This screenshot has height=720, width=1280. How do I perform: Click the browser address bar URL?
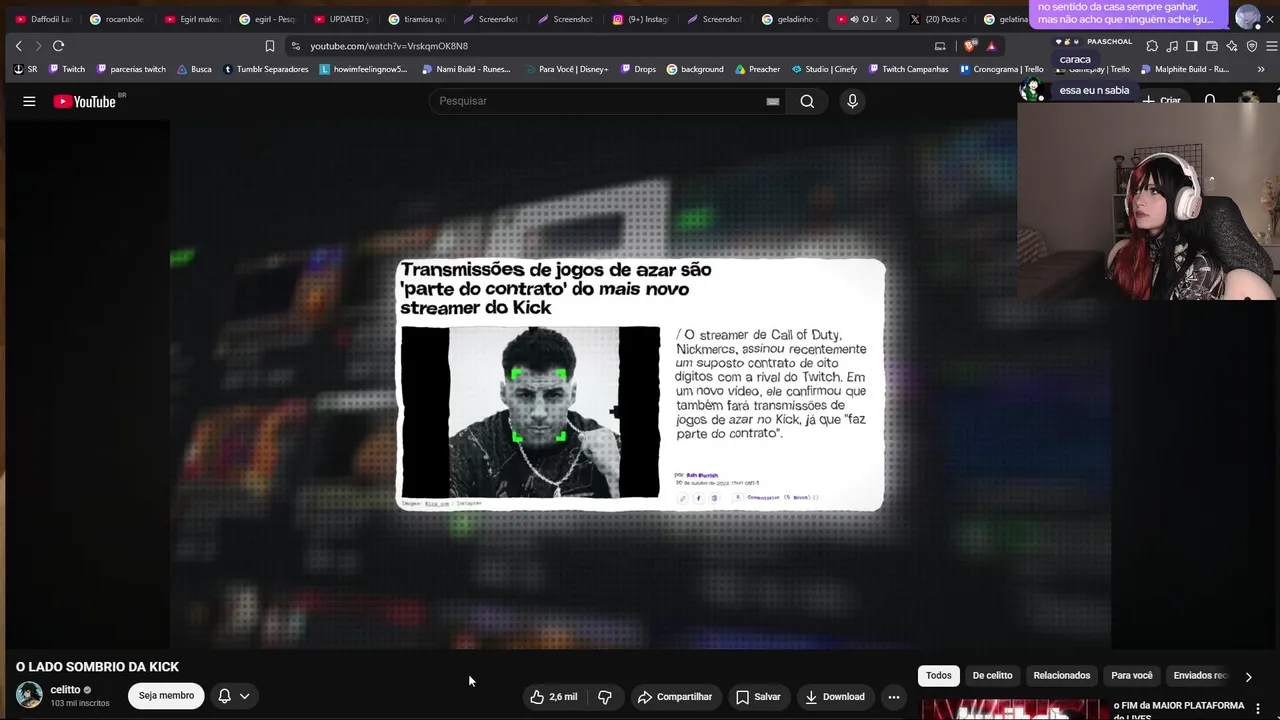coord(389,46)
